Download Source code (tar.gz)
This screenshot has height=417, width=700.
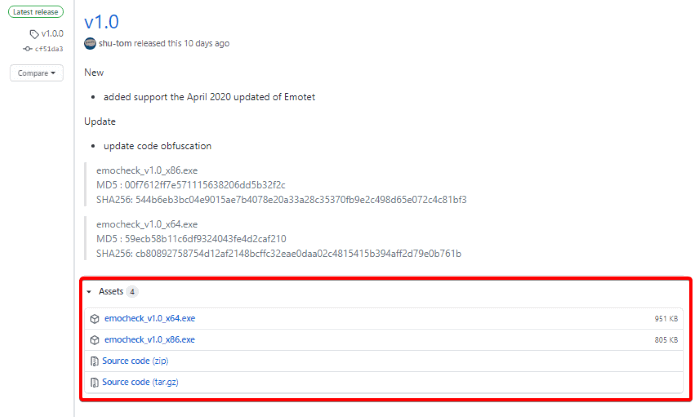coord(140,382)
